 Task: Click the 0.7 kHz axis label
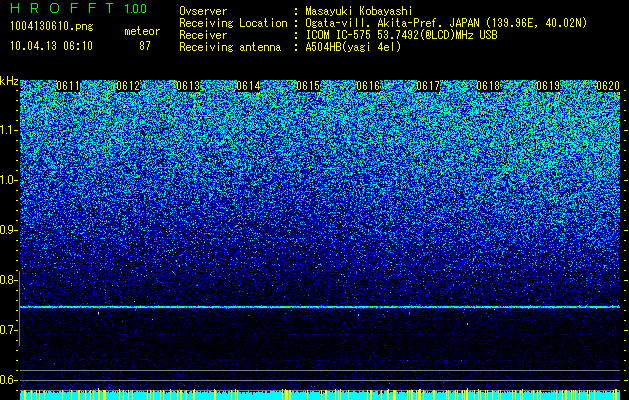[x=9, y=330]
